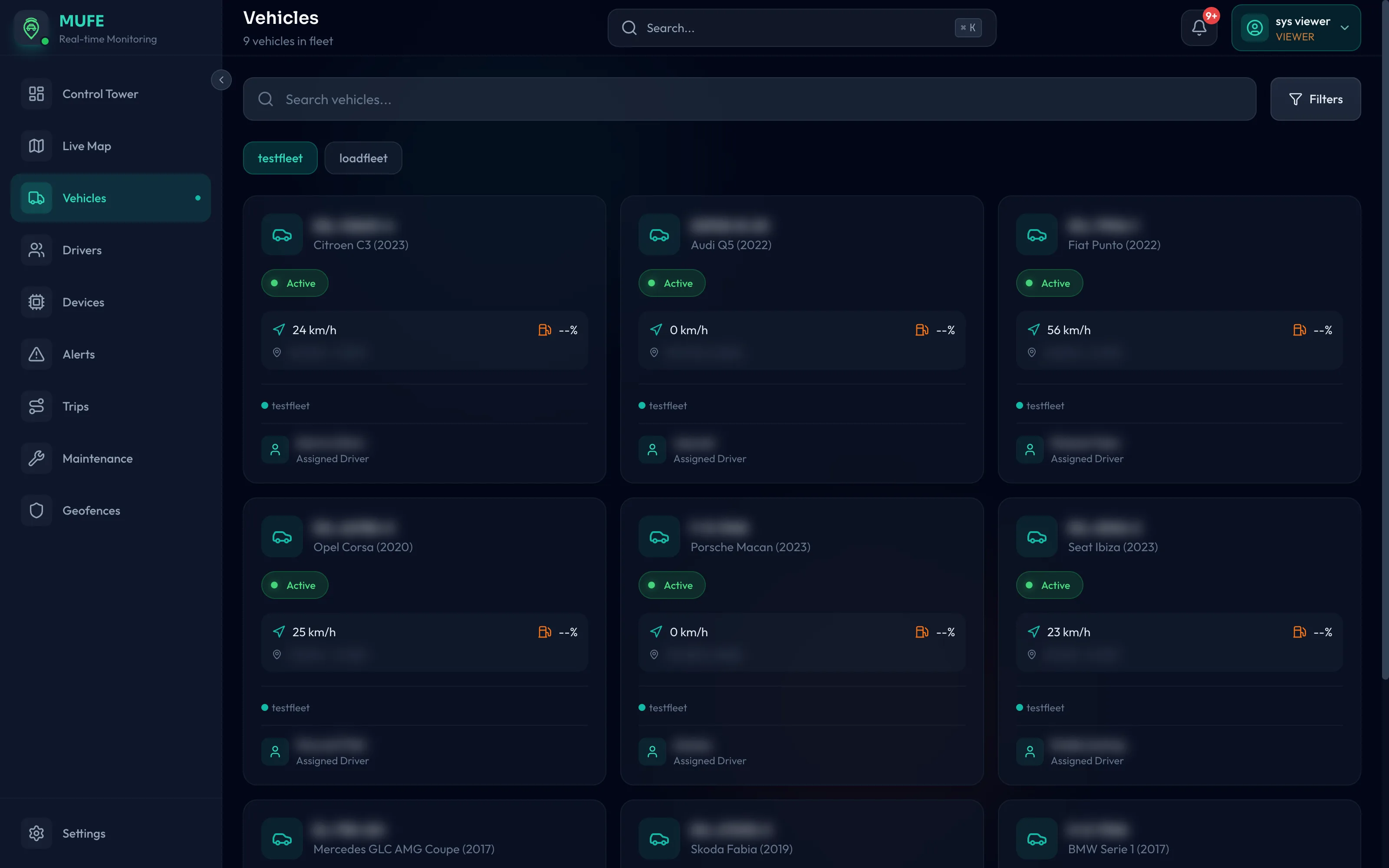The height and width of the screenshot is (868, 1389).
Task: Click the Active badge on Citroen C3
Action: coord(294,283)
